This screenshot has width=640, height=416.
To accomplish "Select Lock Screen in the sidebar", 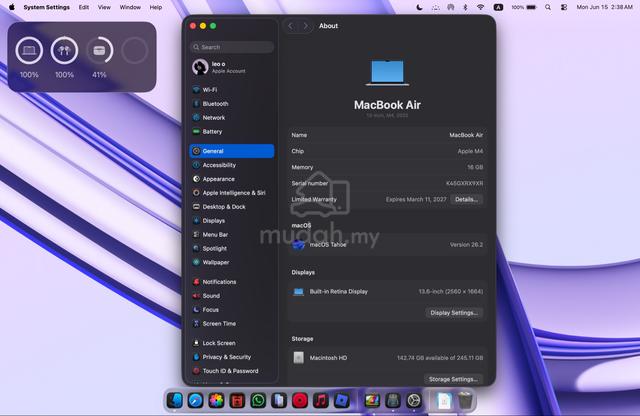I will pyautogui.click(x=231, y=343).
